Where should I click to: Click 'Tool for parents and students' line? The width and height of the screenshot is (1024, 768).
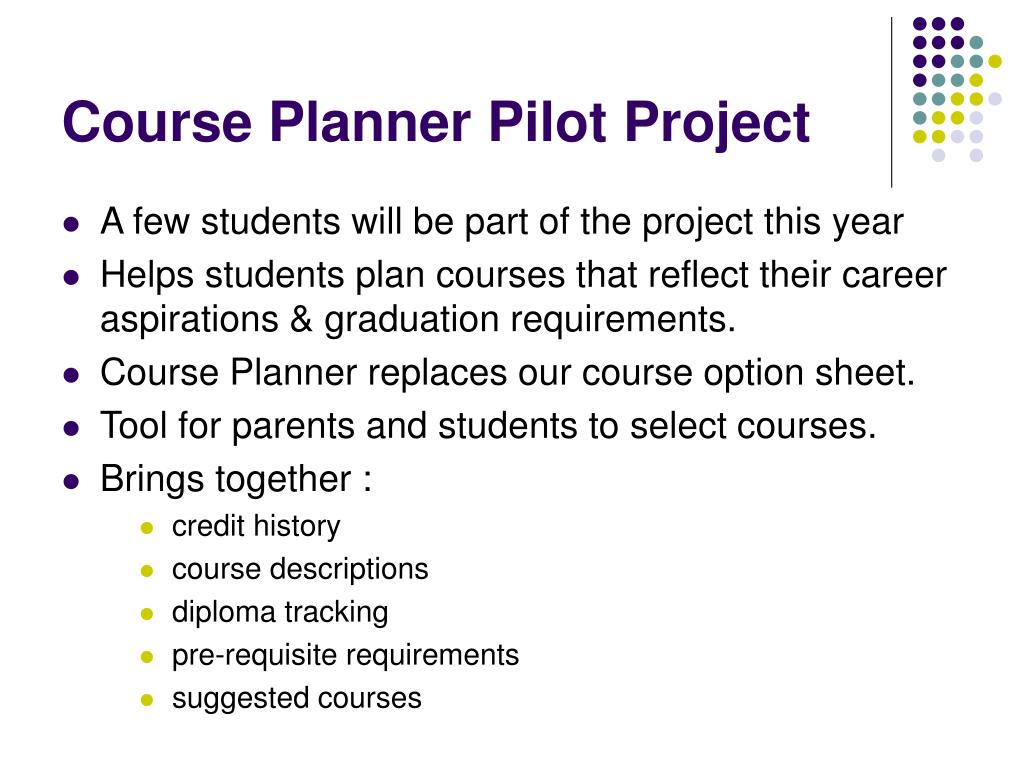[488, 426]
